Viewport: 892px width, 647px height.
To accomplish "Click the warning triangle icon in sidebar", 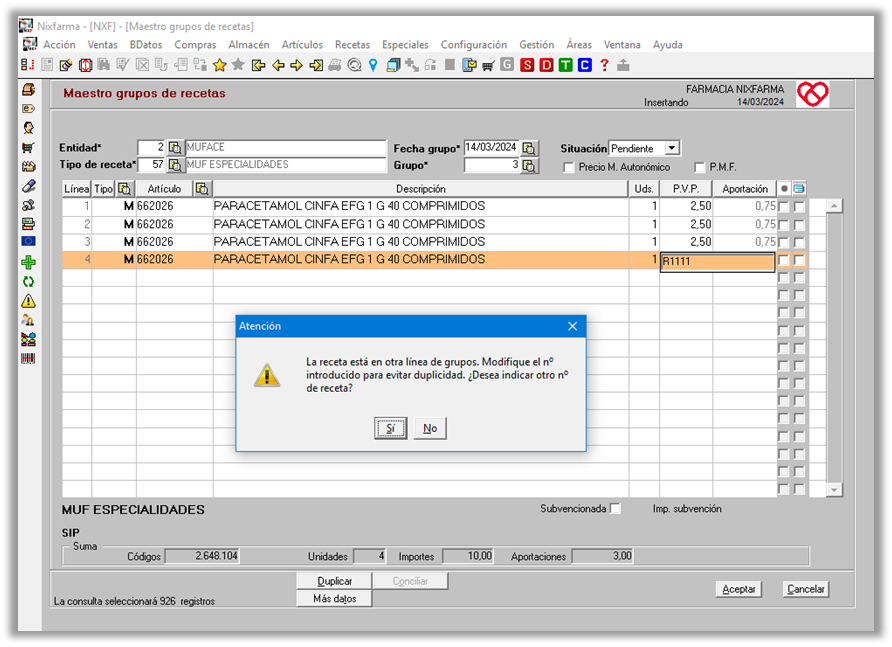I will [28, 301].
